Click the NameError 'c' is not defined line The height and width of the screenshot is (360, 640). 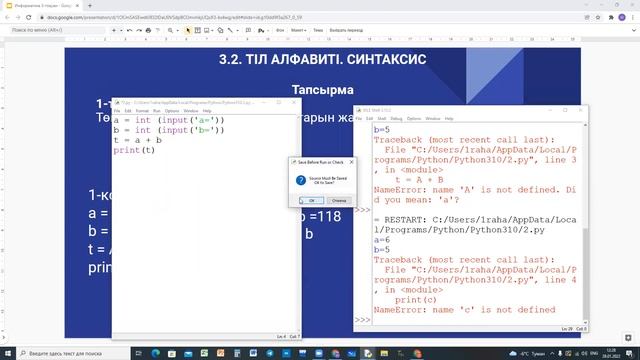point(464,310)
